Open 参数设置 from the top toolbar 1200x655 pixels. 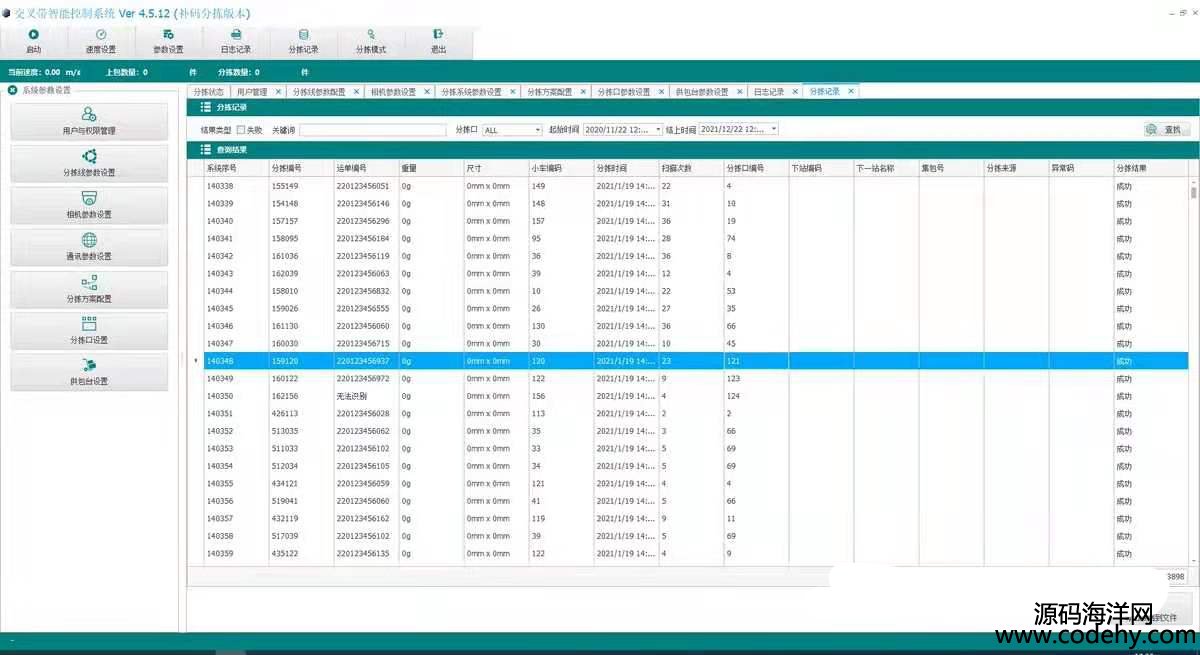tap(168, 41)
